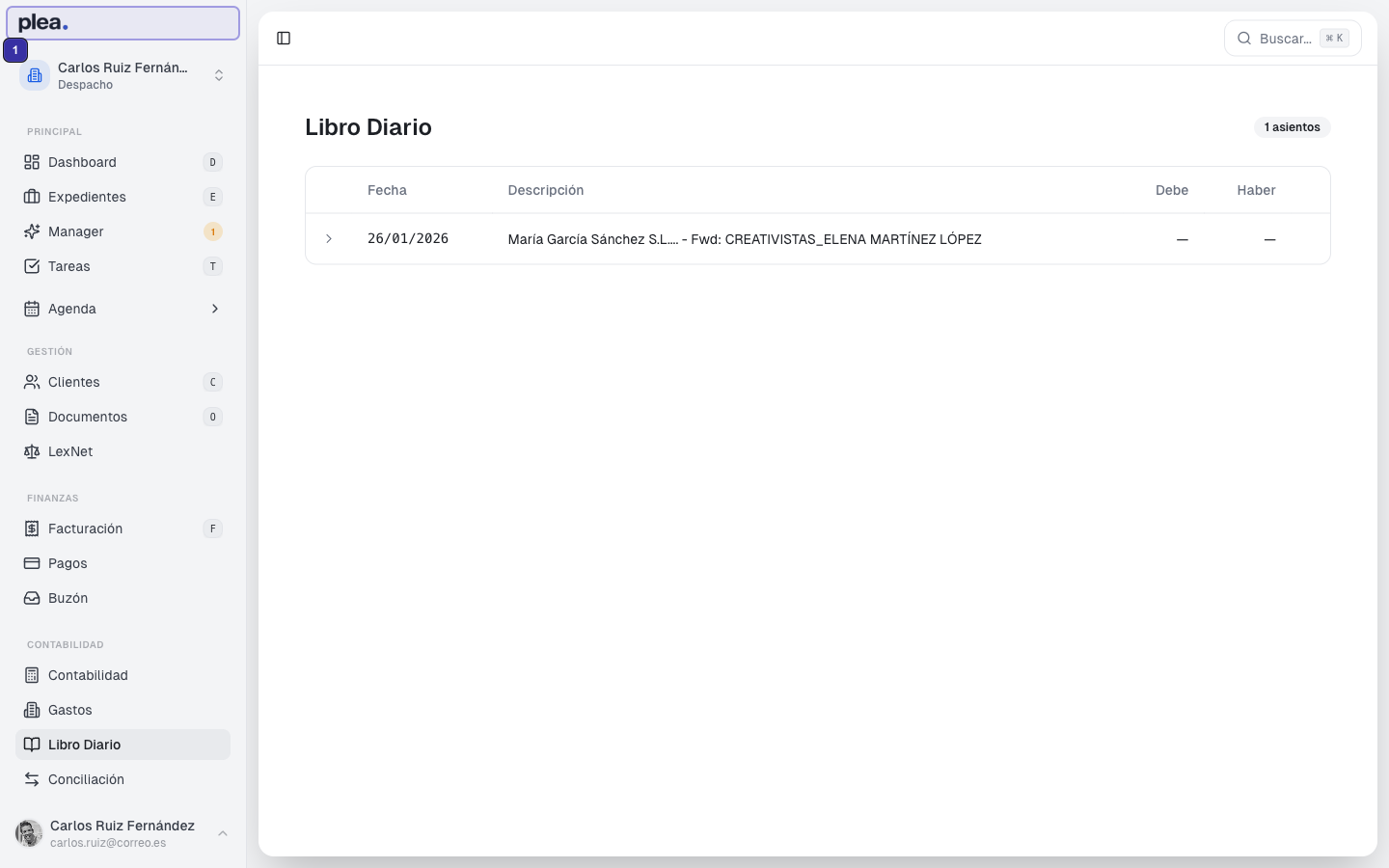This screenshot has height=868, width=1389.
Task: Click the Buscar search field
Action: [1293, 39]
